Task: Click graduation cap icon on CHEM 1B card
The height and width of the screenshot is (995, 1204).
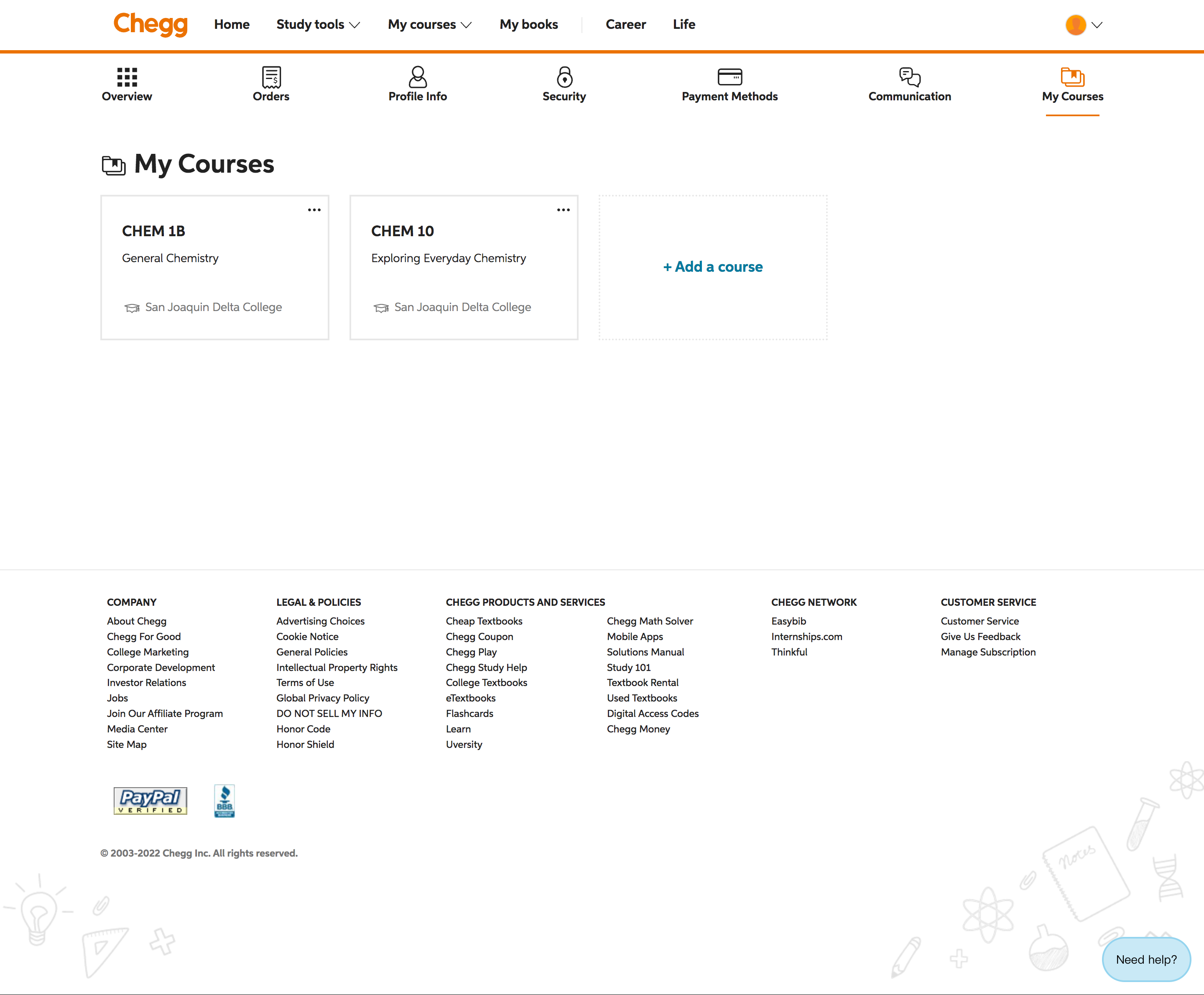Action: pyautogui.click(x=132, y=309)
